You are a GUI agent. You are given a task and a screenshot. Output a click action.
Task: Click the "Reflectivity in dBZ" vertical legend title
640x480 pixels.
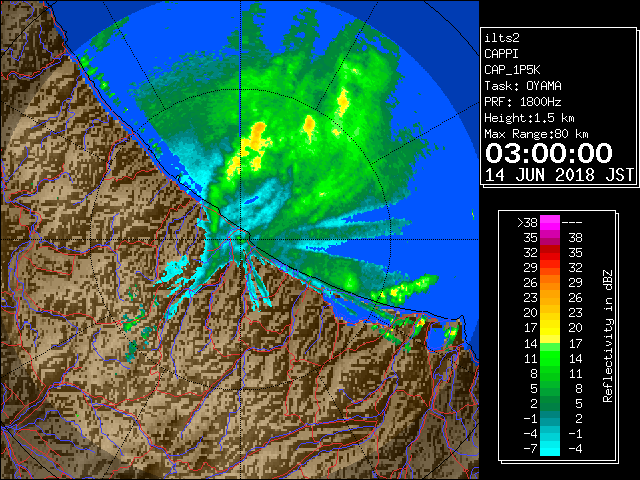[607, 336]
